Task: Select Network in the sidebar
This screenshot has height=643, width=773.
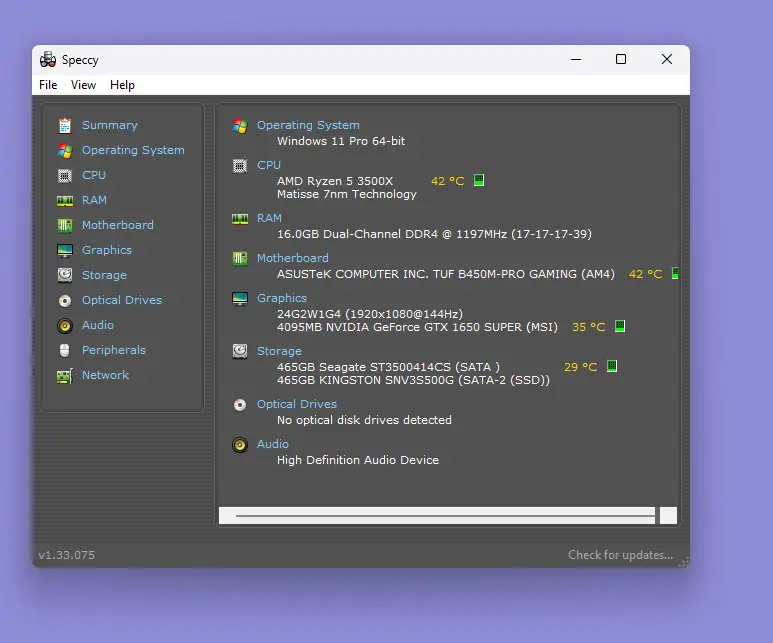Action: (105, 375)
